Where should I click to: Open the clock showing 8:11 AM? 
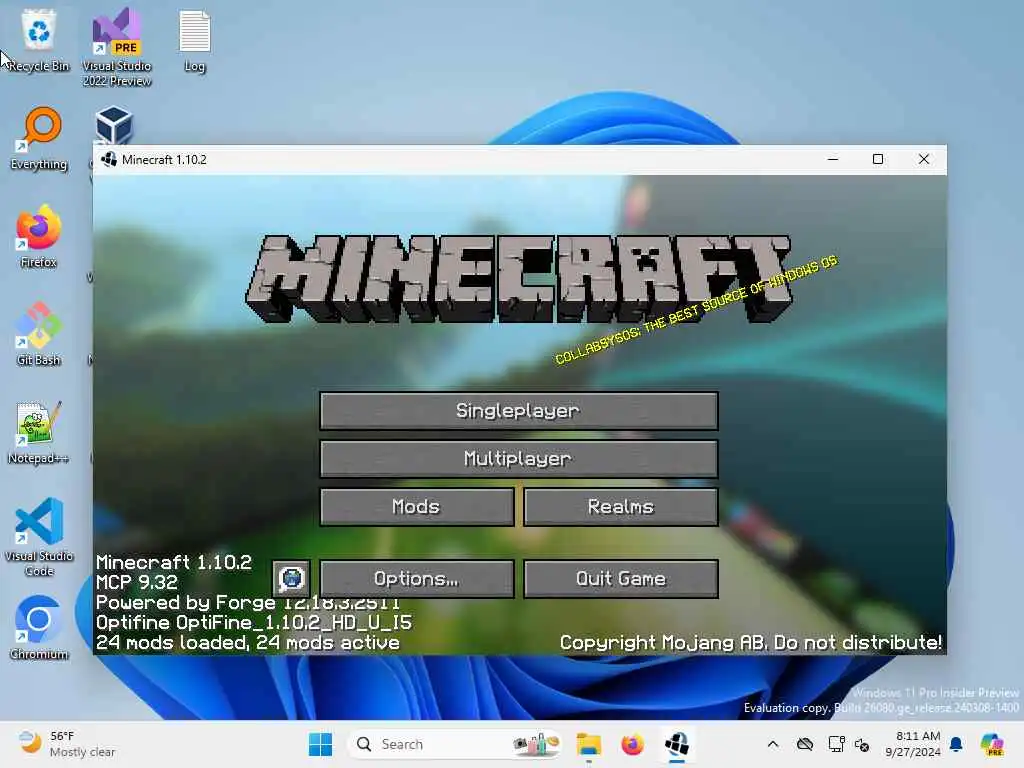(x=913, y=744)
